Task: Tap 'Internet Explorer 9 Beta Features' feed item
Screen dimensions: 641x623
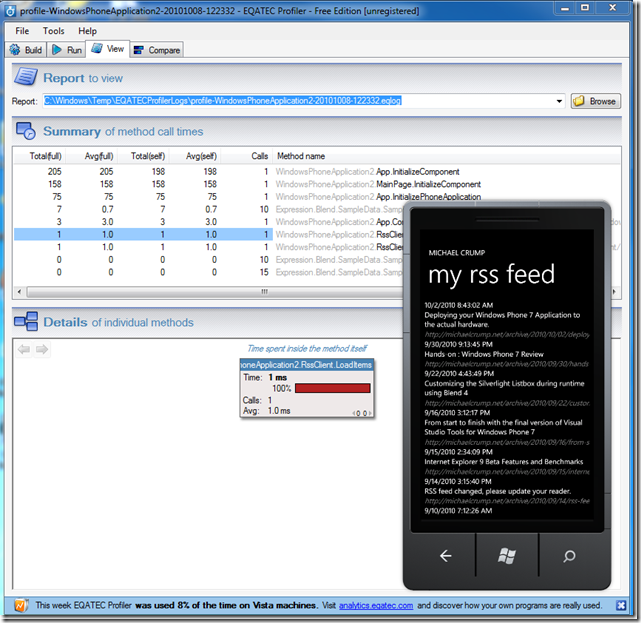Action: [504, 462]
